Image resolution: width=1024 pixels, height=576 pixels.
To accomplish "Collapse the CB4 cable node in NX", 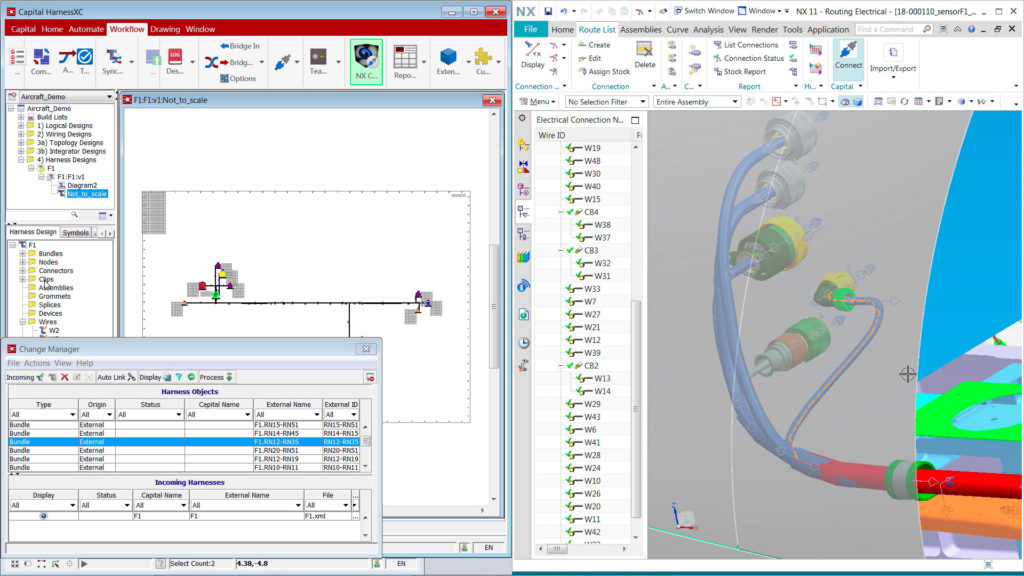I will tap(560, 212).
